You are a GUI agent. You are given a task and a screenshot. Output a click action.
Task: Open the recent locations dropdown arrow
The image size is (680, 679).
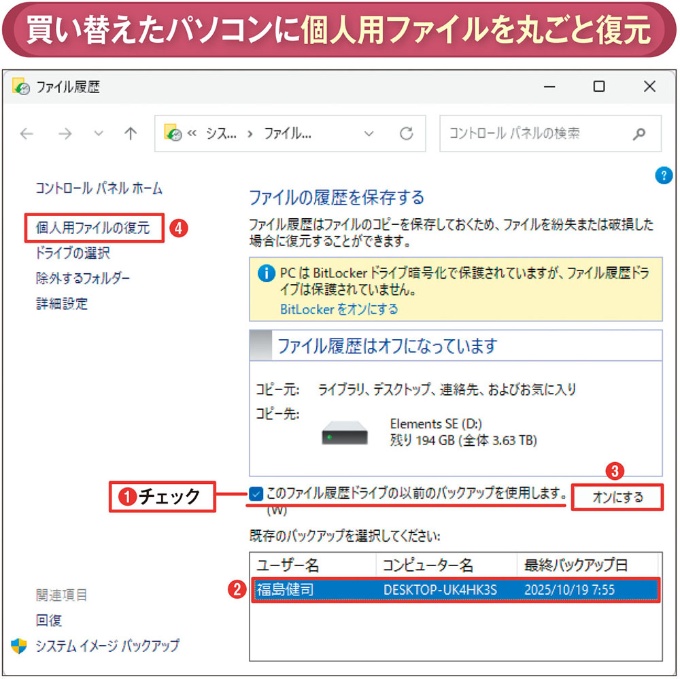[98, 133]
